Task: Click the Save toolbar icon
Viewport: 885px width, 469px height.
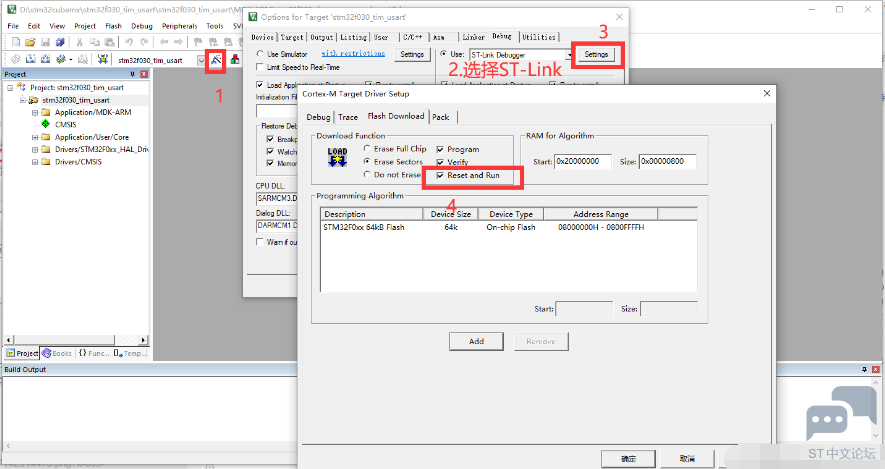Action: coord(46,42)
